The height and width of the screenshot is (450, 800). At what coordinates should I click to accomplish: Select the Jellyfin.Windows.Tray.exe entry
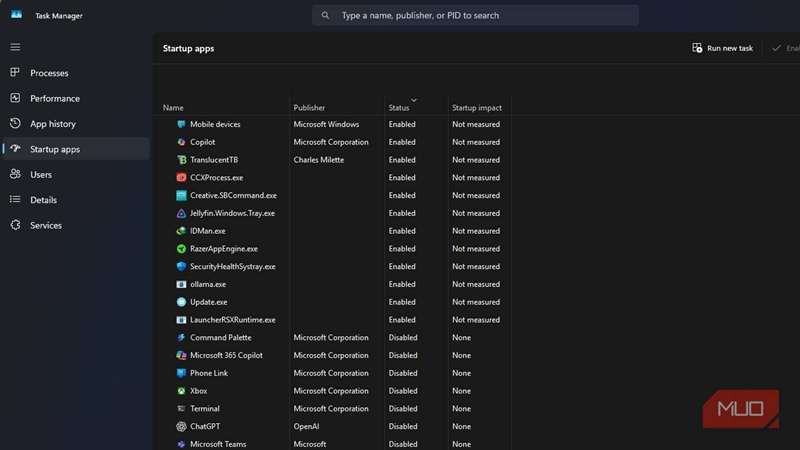pos(232,213)
